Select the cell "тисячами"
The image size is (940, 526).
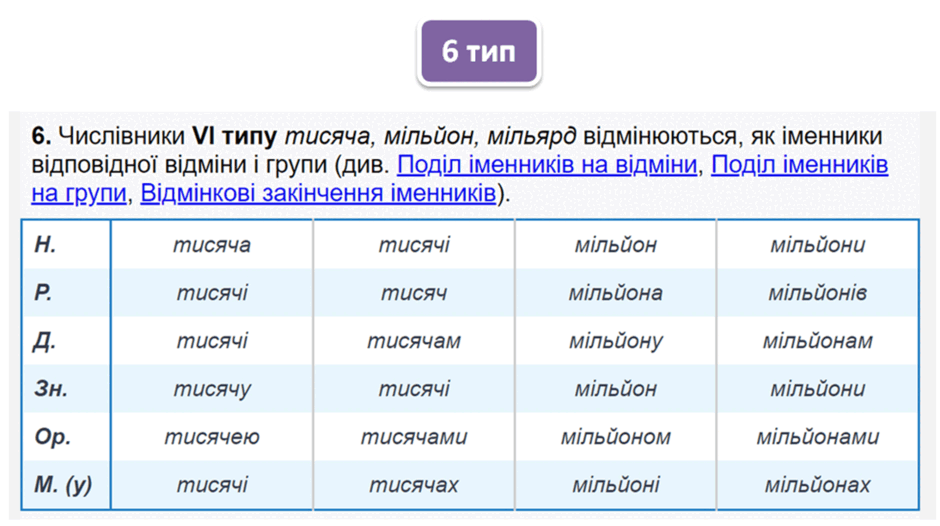pos(414,437)
